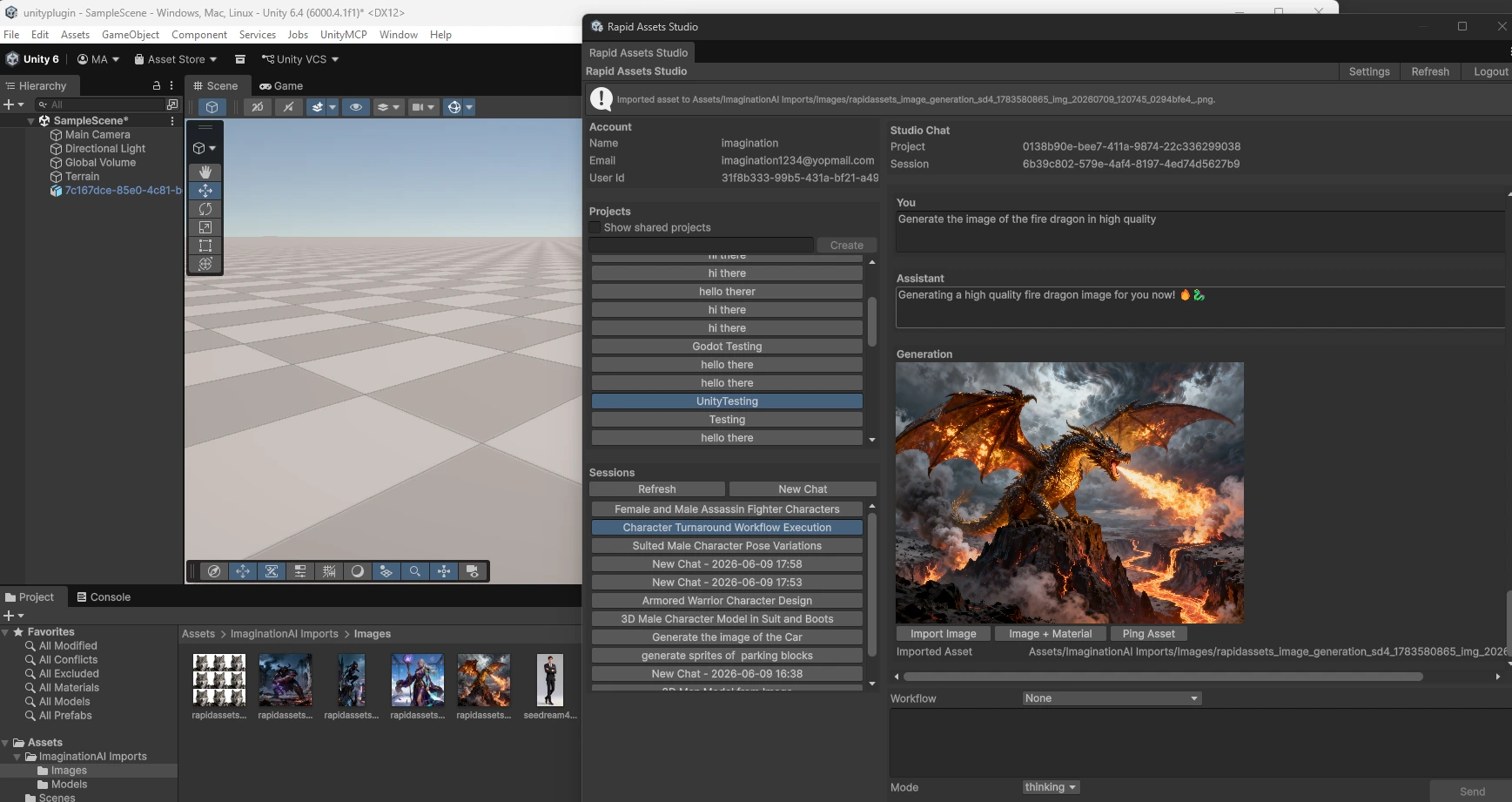This screenshot has height=802, width=1512.
Task: Enable Show shared projects checkbox
Action: 595,227
